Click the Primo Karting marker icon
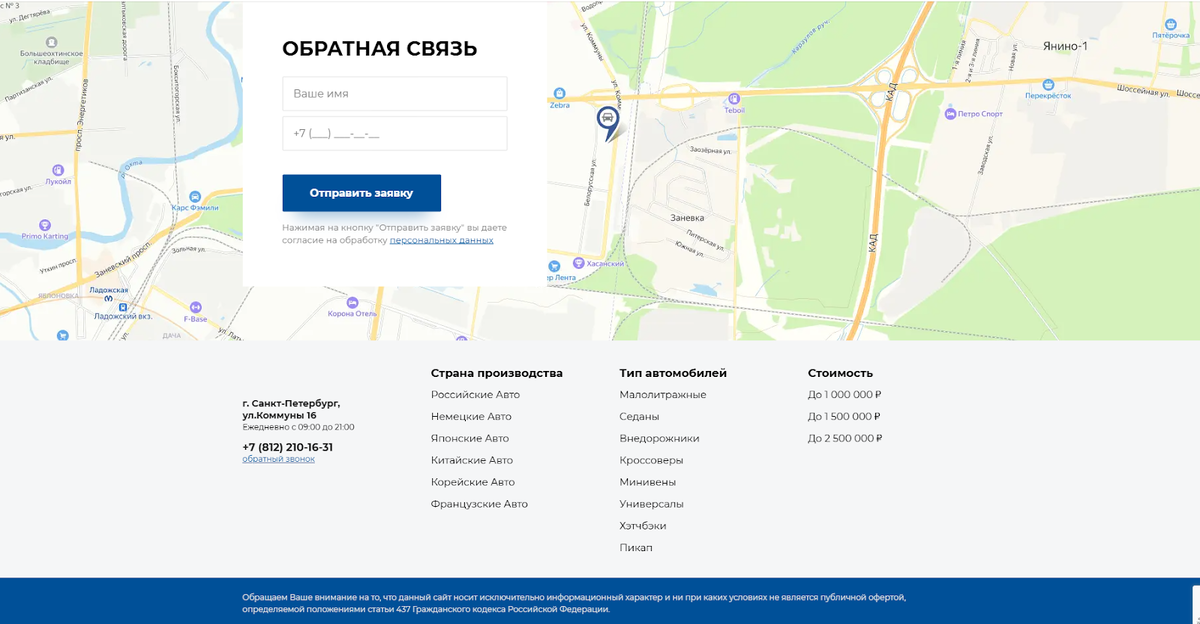Screen dimensions: 1200x624 coord(44,227)
